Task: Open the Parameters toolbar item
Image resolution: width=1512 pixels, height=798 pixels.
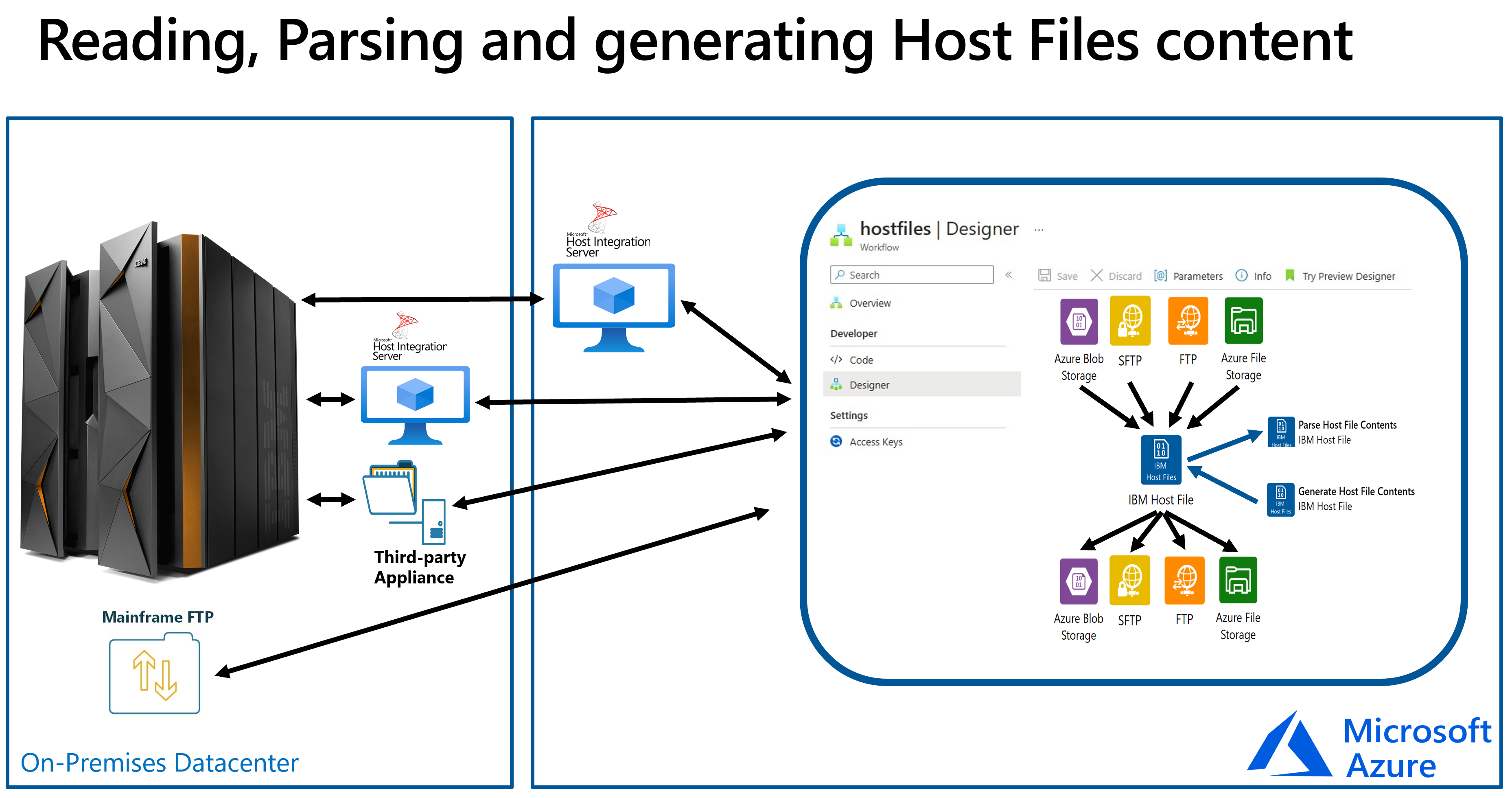Action: click(1188, 275)
